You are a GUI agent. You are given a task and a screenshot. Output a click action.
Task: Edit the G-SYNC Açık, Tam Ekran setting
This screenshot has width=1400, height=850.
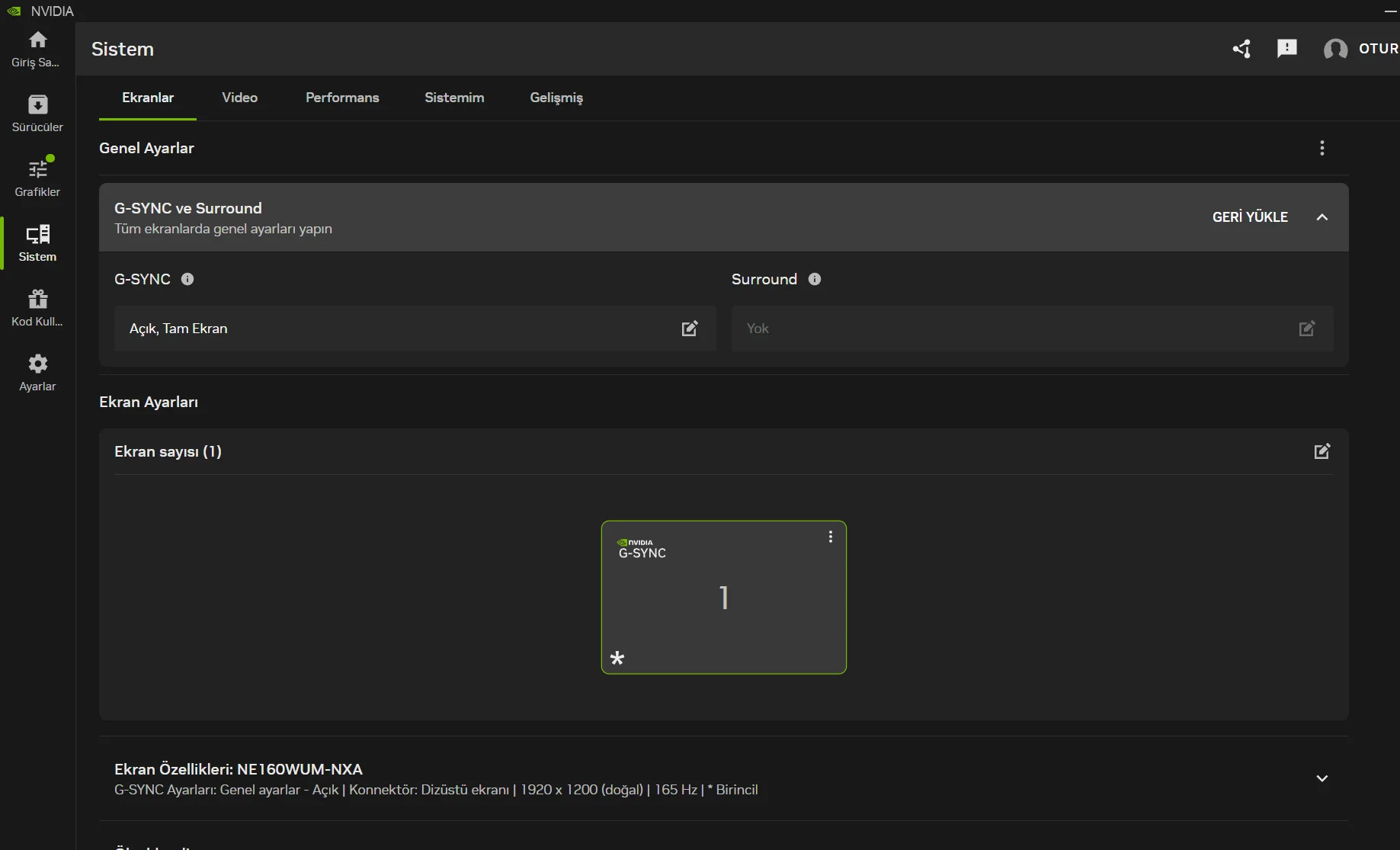tap(690, 329)
